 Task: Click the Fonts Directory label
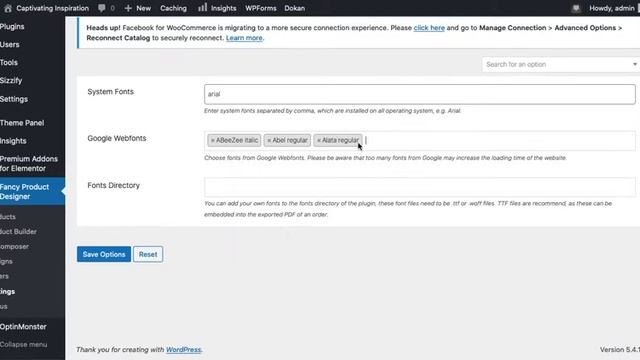tap(113, 185)
